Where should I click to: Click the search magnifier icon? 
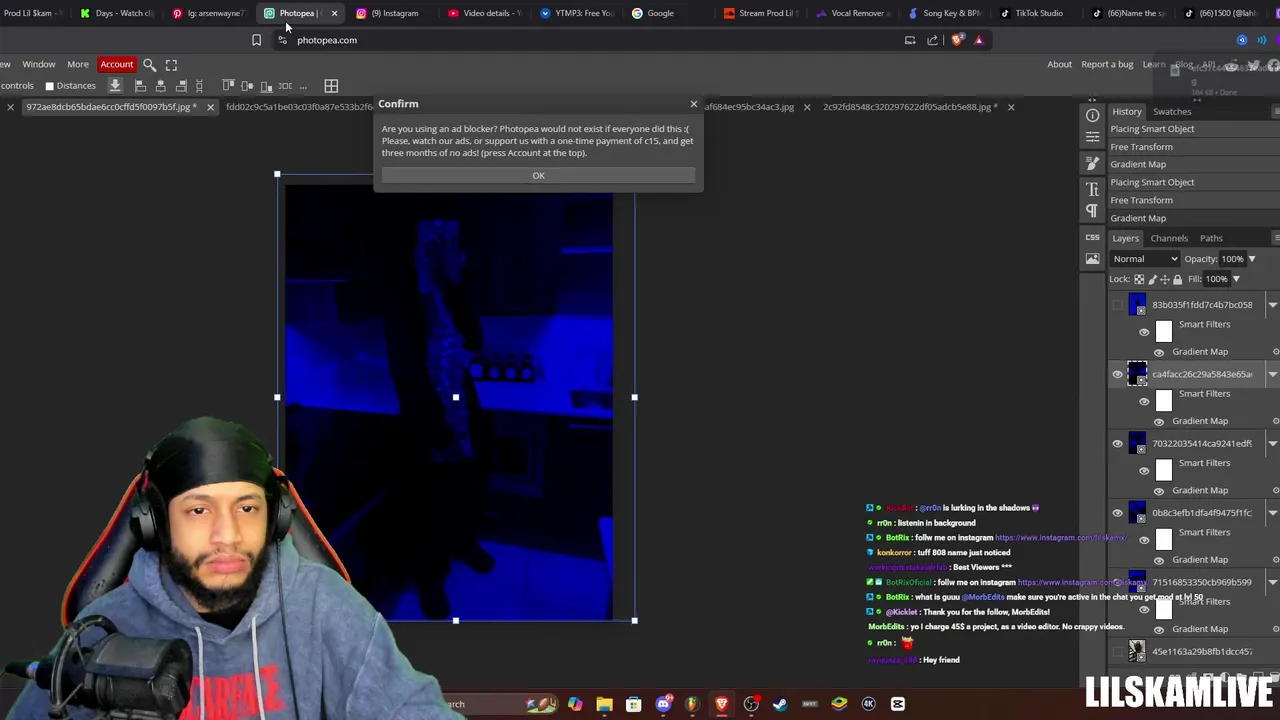149,65
